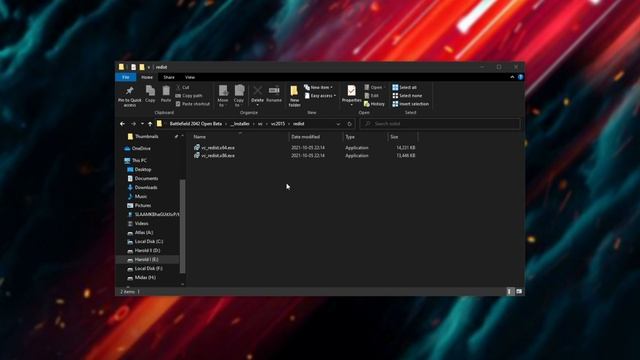Image resolution: width=640 pixels, height=360 pixels.
Task: Open the New item dropdown
Action: [x=318, y=87]
